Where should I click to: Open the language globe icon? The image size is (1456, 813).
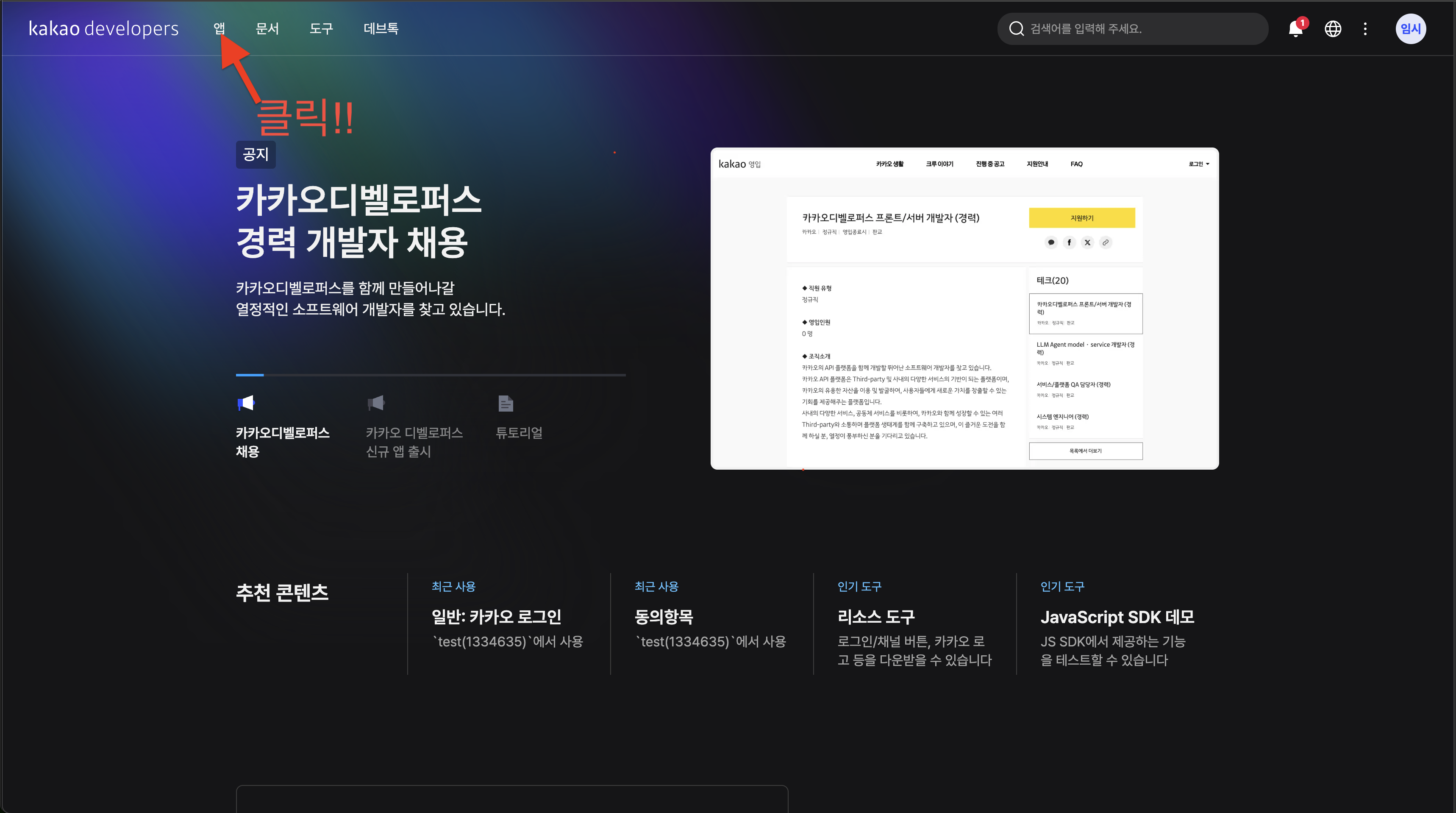[1333, 29]
